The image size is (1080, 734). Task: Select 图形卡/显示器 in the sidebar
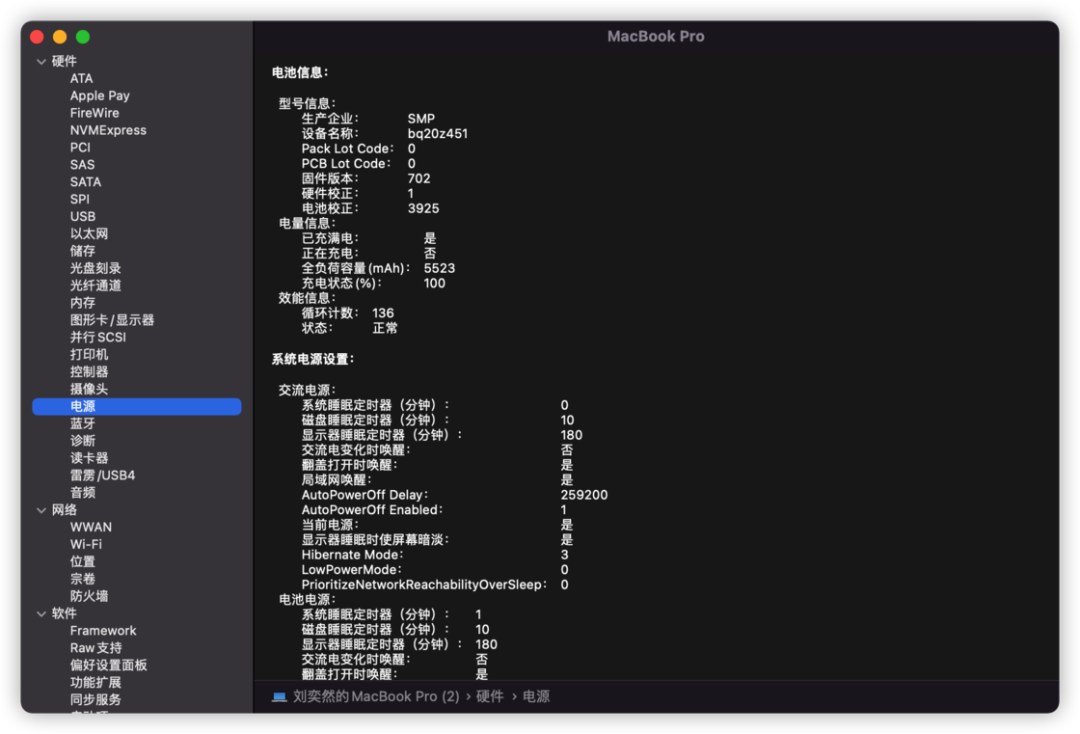pyautogui.click(x=112, y=319)
